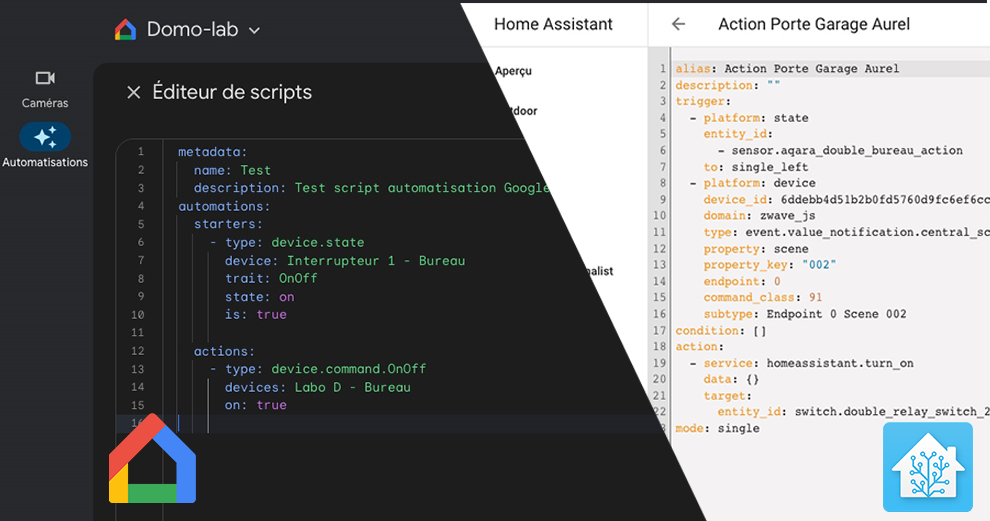Click the 'property: scene' line
This screenshot has height=521, width=990.
[756, 249]
